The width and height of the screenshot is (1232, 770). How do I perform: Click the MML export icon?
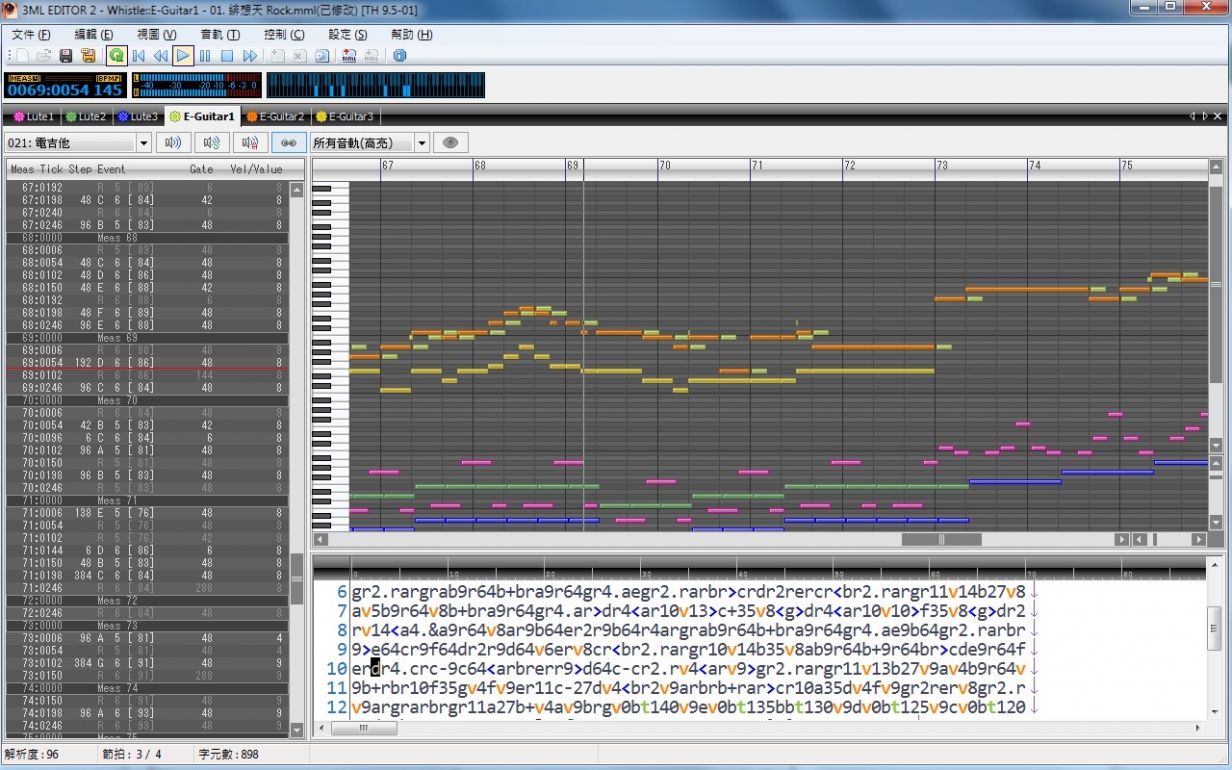click(x=349, y=56)
